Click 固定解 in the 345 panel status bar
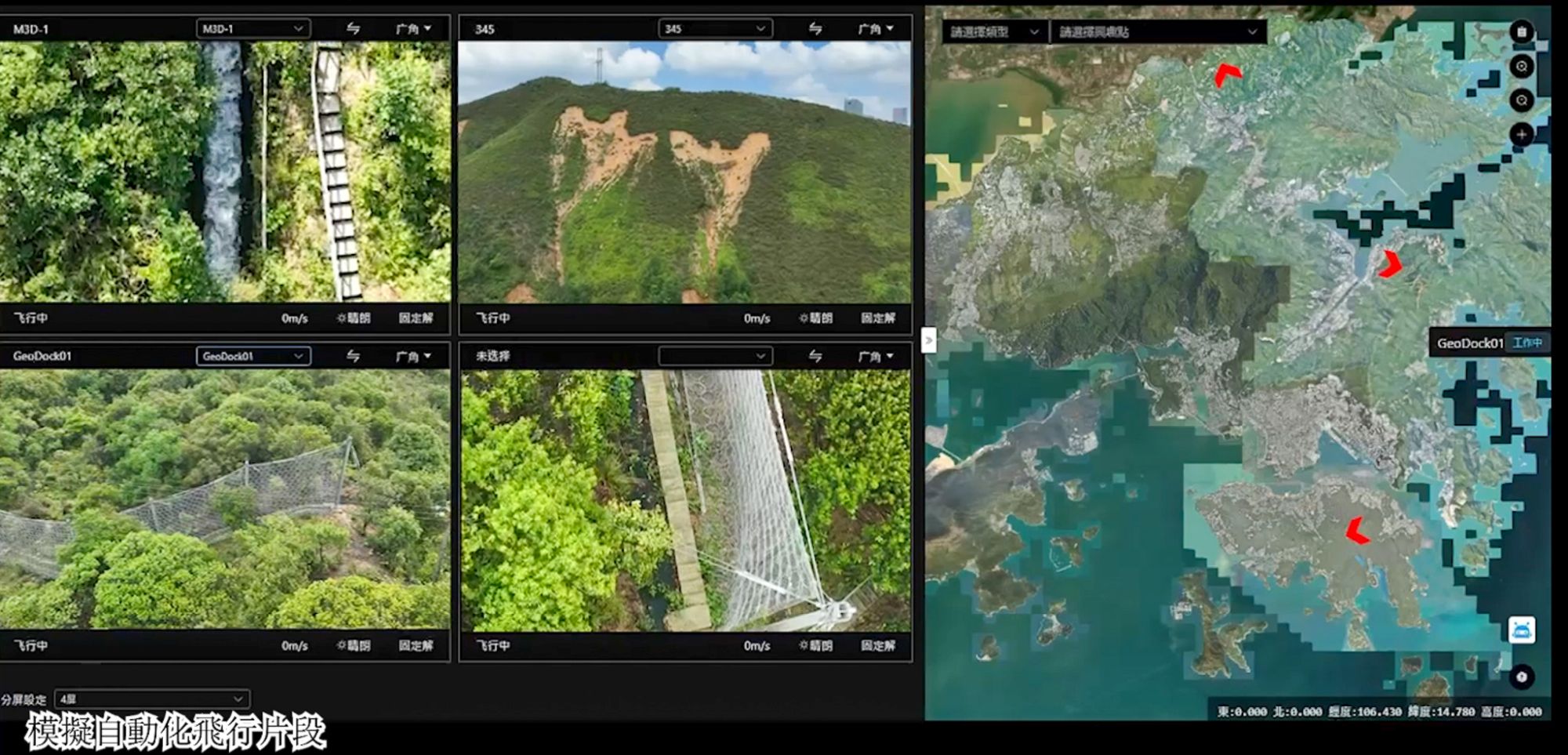This screenshot has height=755, width=1568. [x=877, y=318]
